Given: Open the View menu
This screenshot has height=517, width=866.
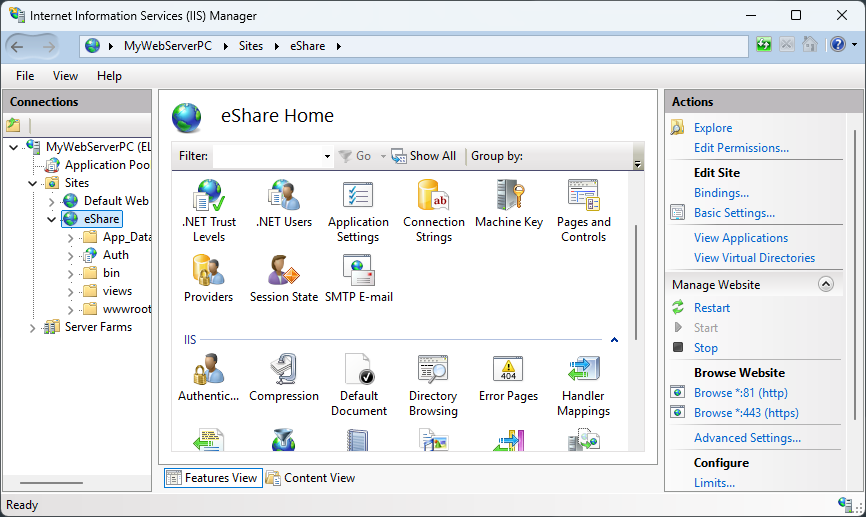Looking at the screenshot, I should pyautogui.click(x=65, y=76).
